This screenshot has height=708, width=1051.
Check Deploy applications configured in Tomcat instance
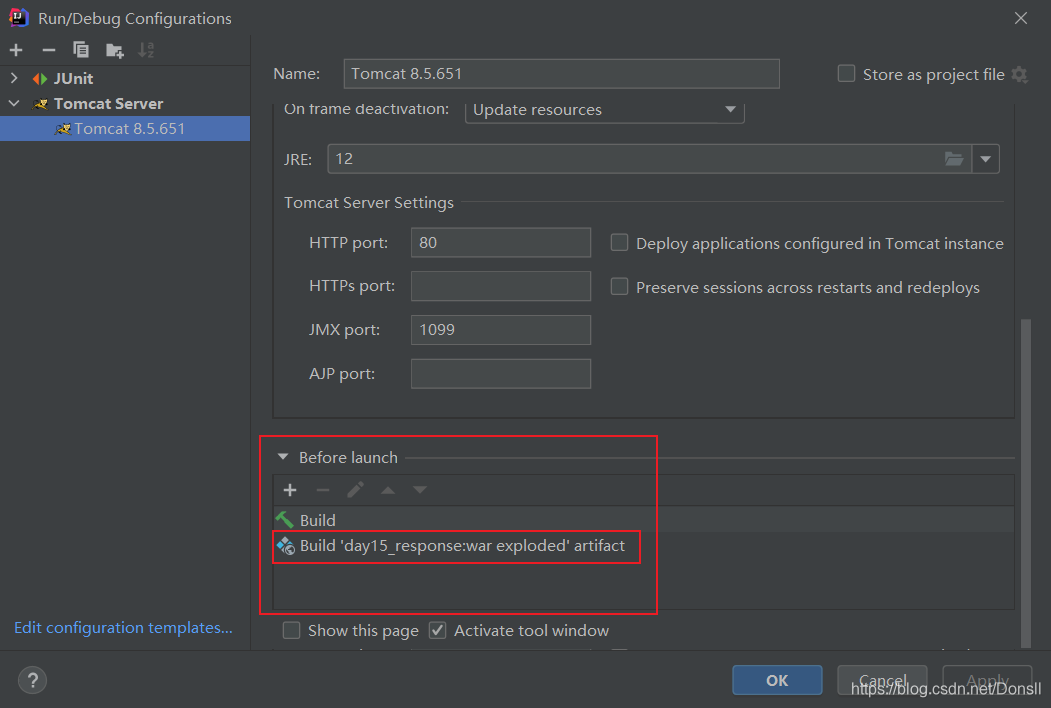[619, 243]
